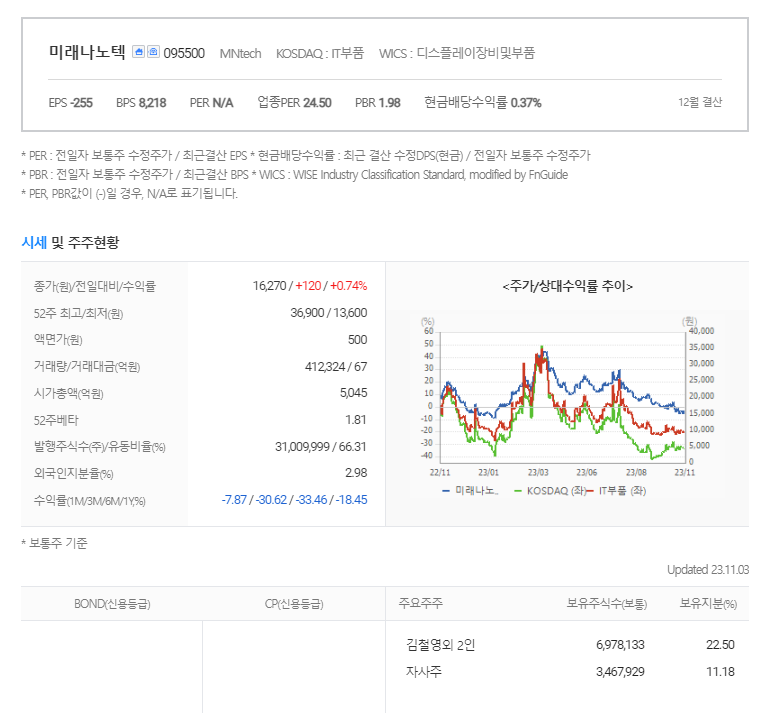The height and width of the screenshot is (713, 761).
Task: Click the 외국인지분율(%) row label
Action: 73,473
